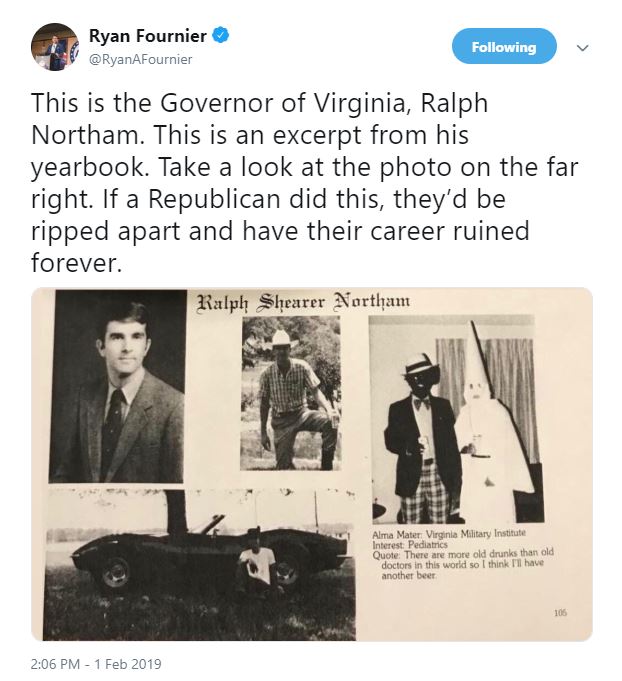The height and width of the screenshot is (681, 622).
Task: Click the Ralph Shearer Northam heading
Action: [x=303, y=302]
